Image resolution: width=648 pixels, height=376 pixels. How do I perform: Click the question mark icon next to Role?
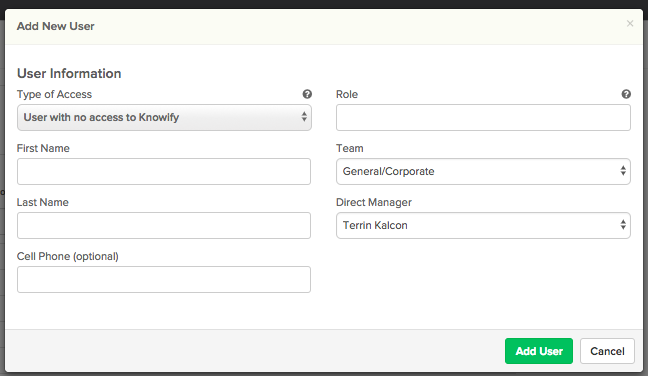pos(626,94)
